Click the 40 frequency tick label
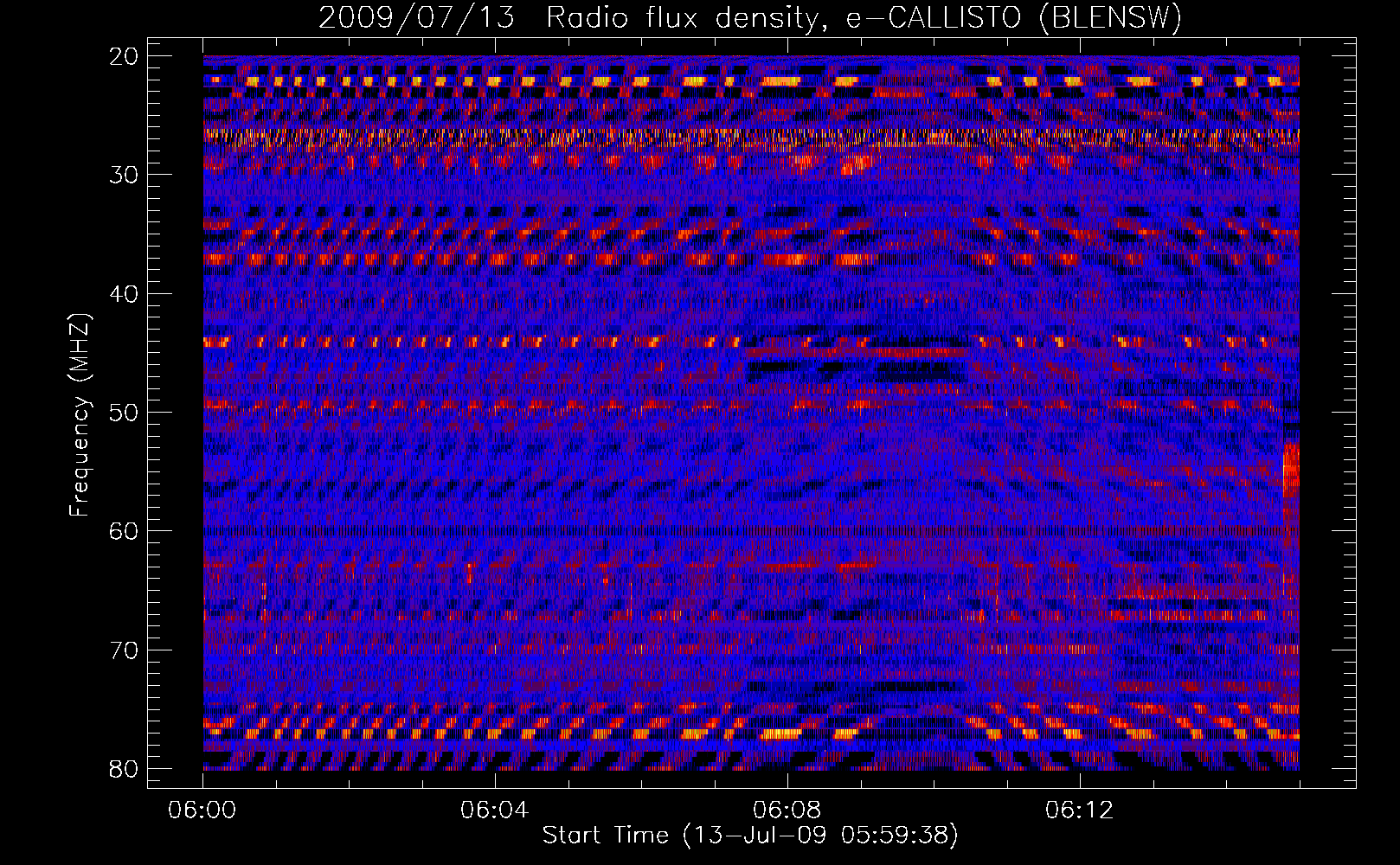The height and width of the screenshot is (865, 1400). coord(124,294)
